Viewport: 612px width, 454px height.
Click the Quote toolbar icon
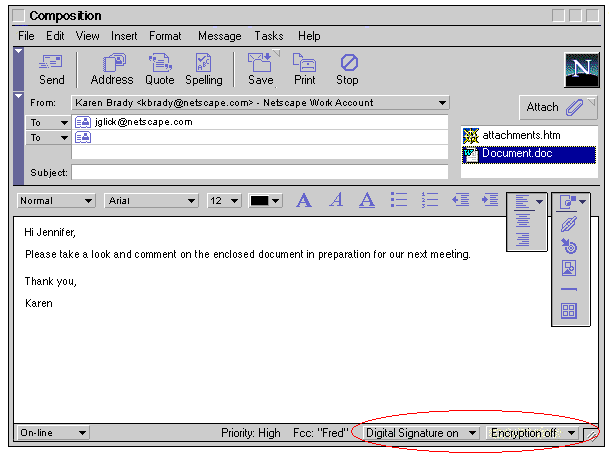159,69
